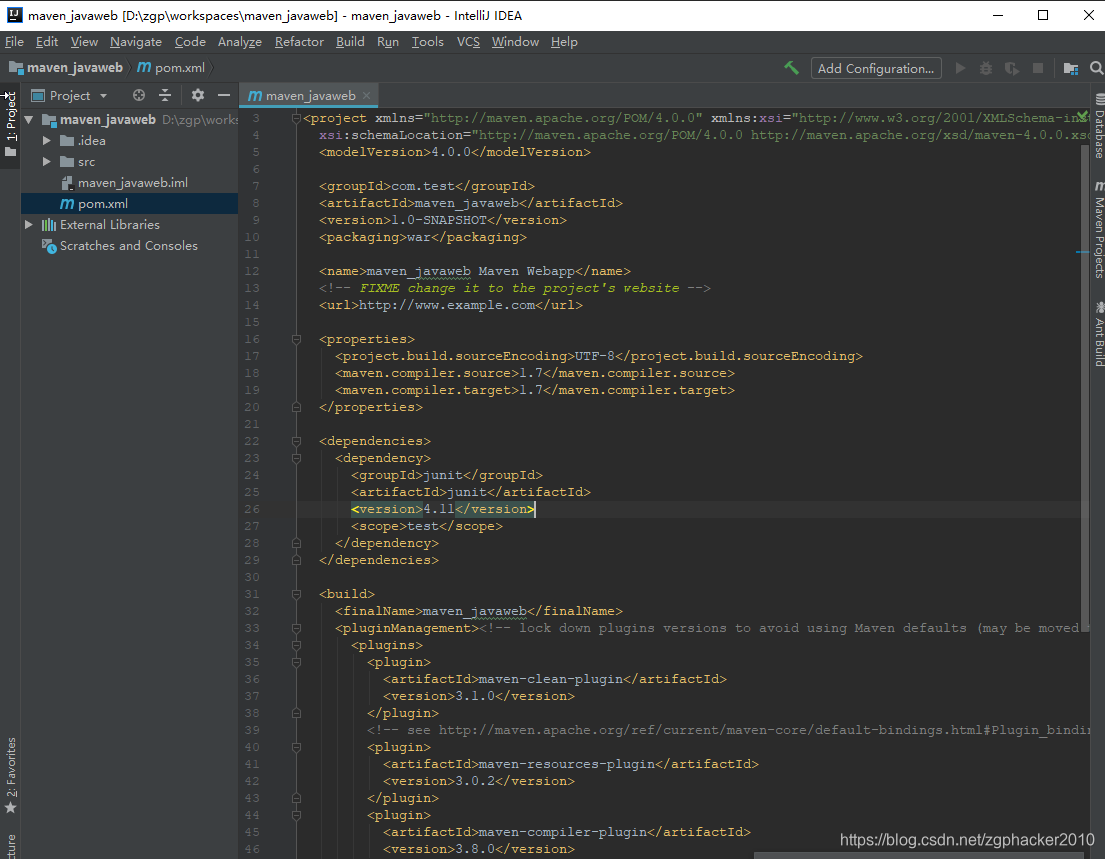Expand External Libraries node
1105x859 pixels.
(29, 225)
